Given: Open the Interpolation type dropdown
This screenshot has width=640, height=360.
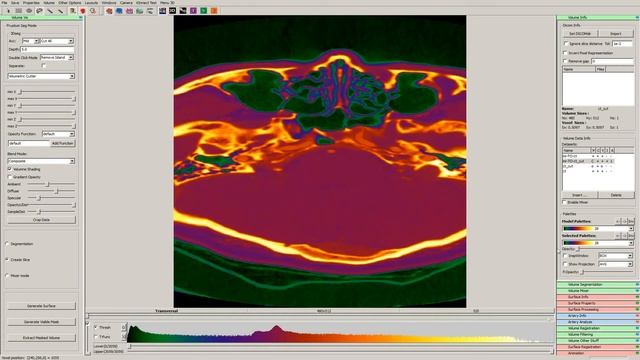Looking at the screenshot, I should click(616, 256).
